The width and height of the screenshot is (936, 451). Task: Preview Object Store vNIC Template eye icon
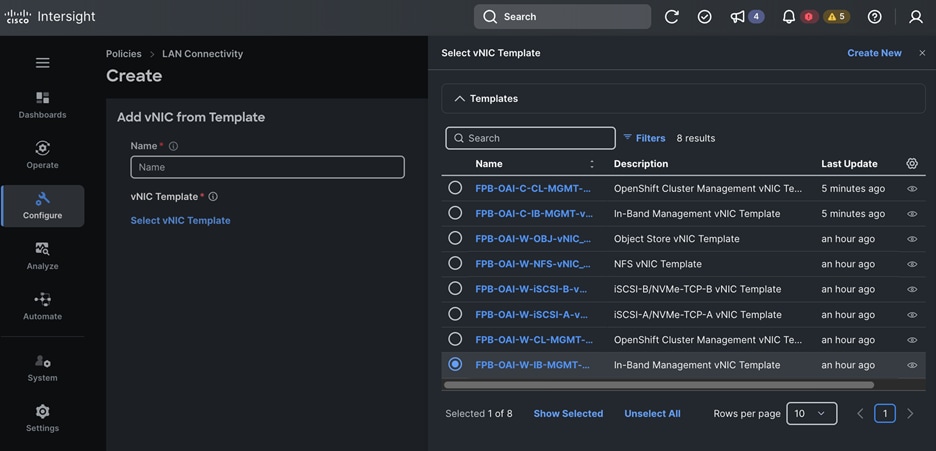[912, 239]
